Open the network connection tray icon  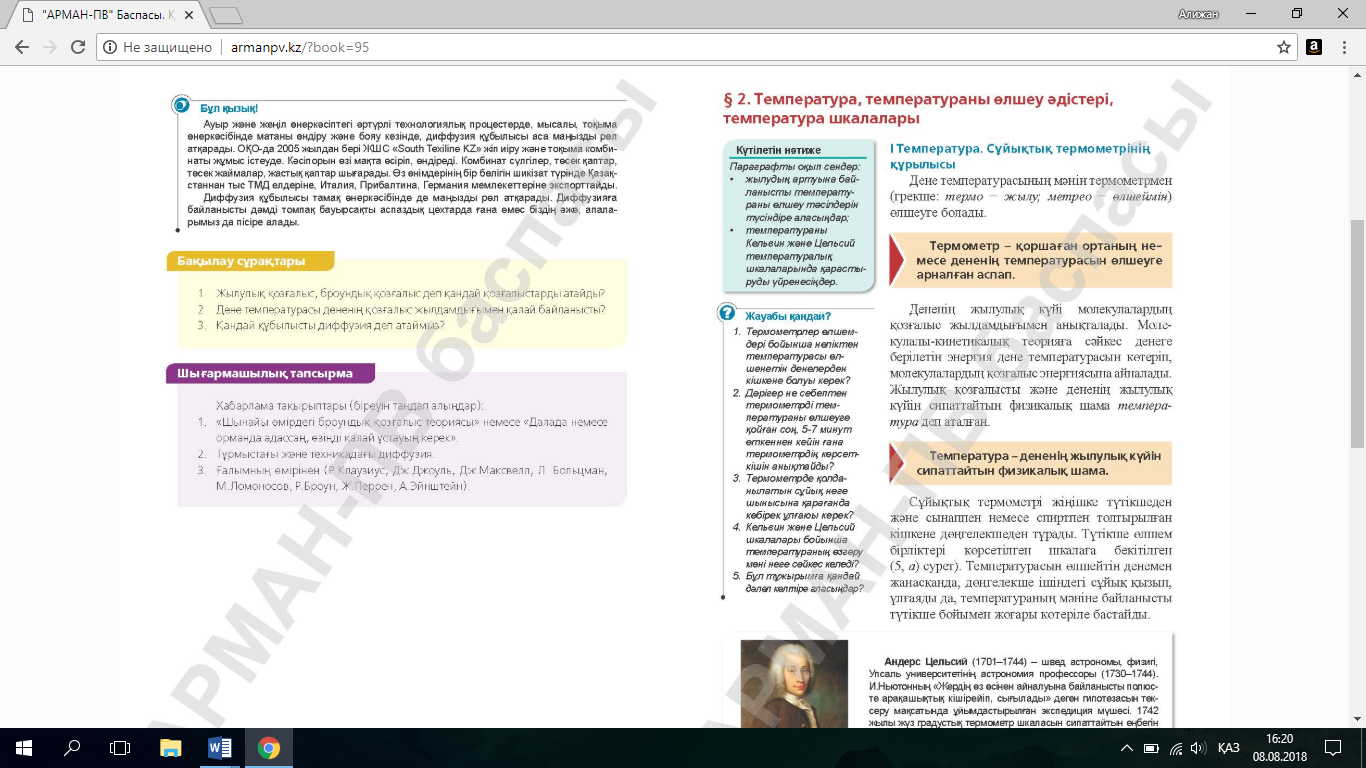point(1176,747)
